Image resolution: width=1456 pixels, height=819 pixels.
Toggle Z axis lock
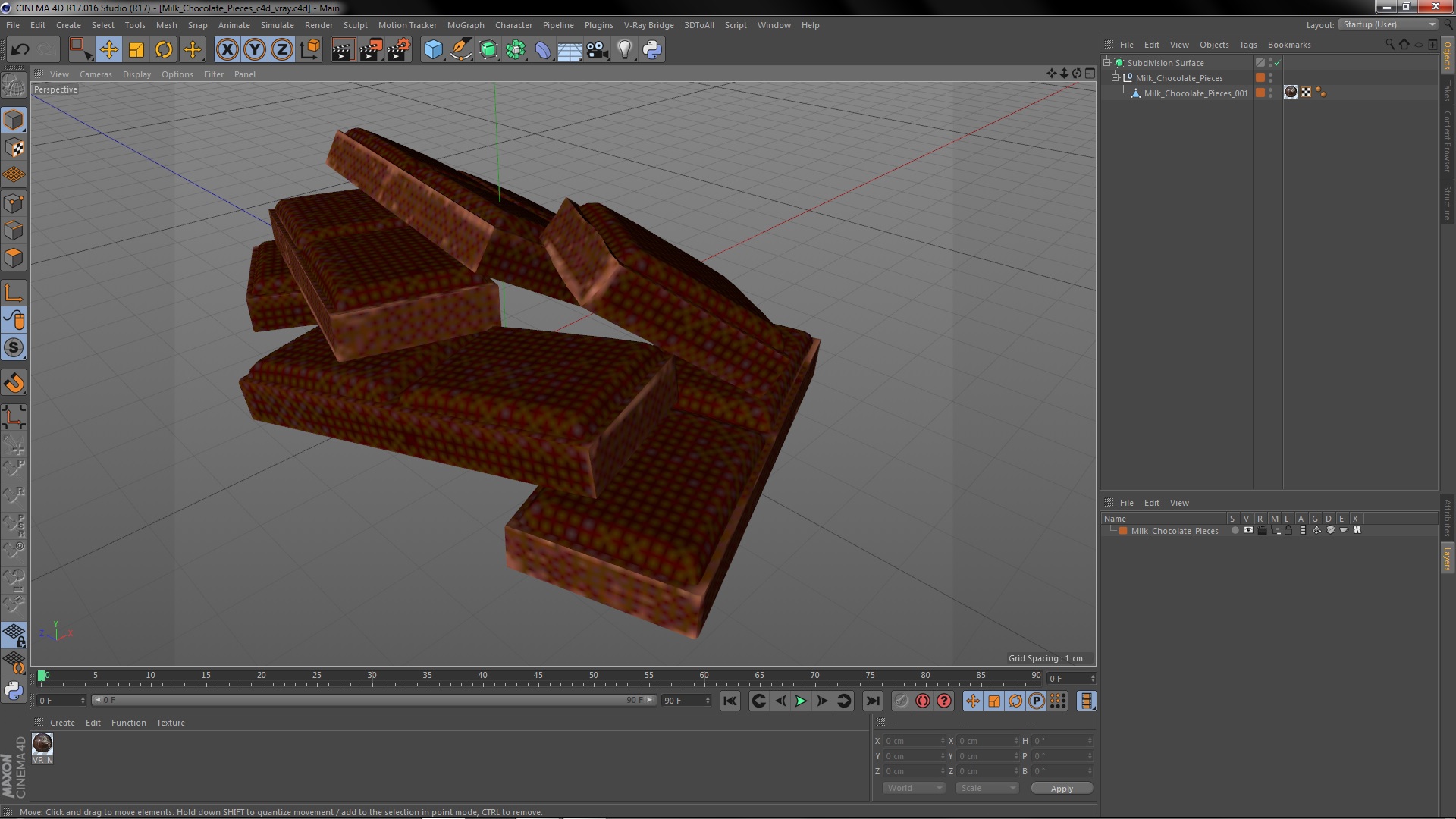[x=282, y=50]
